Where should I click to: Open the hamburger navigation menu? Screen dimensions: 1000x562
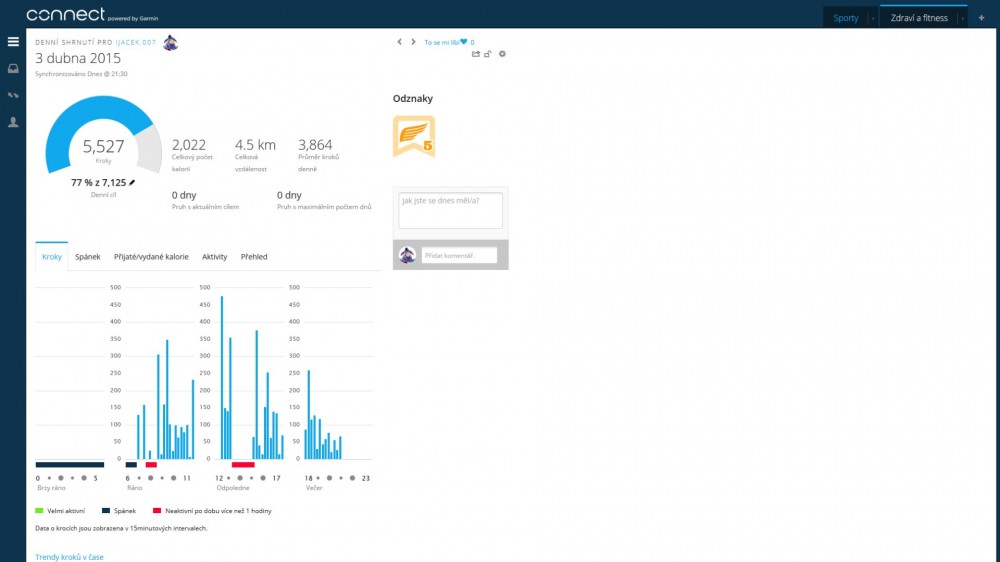(13, 42)
